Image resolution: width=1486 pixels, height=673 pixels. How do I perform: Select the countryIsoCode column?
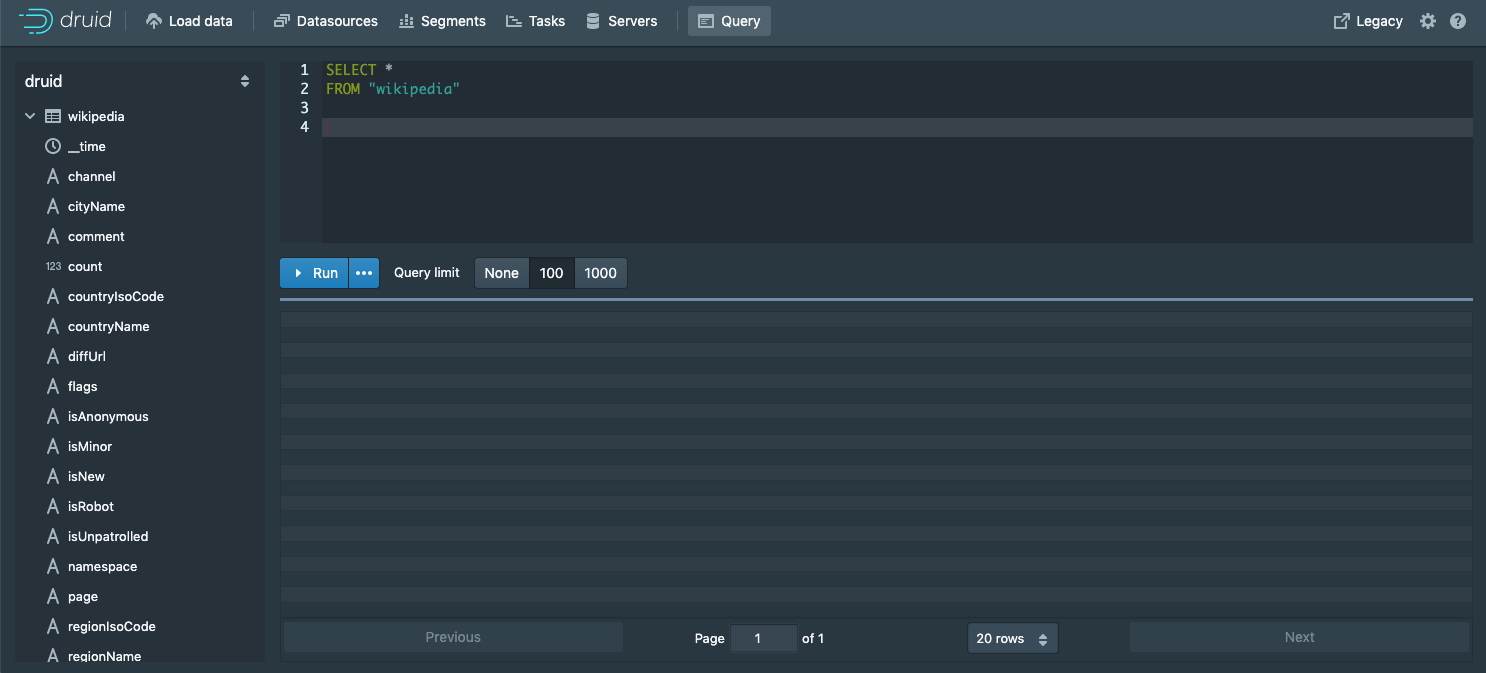116,297
